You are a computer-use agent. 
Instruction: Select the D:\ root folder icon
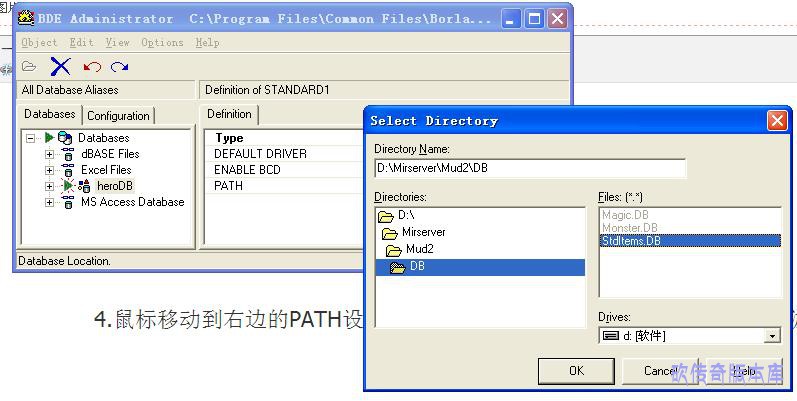coord(385,215)
